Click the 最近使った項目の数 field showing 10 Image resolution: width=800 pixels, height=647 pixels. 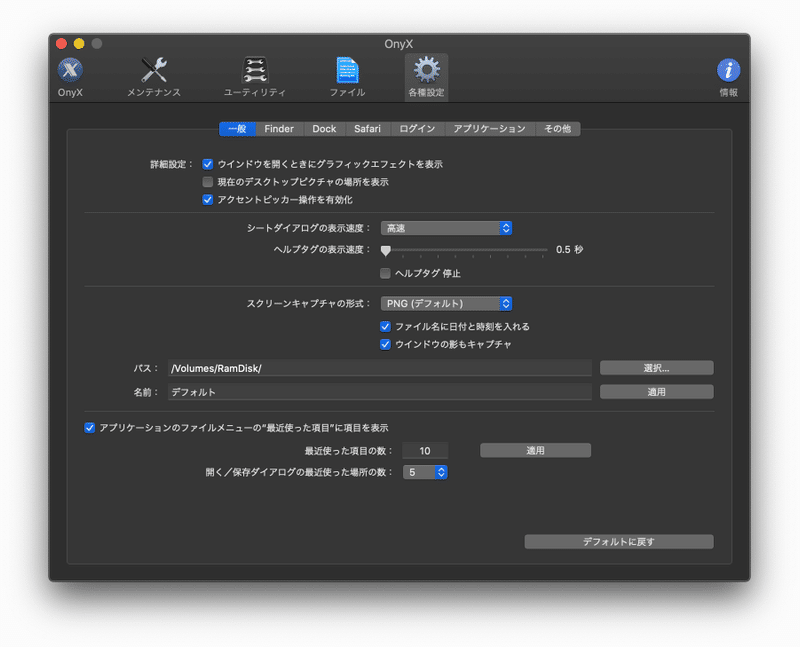425,451
